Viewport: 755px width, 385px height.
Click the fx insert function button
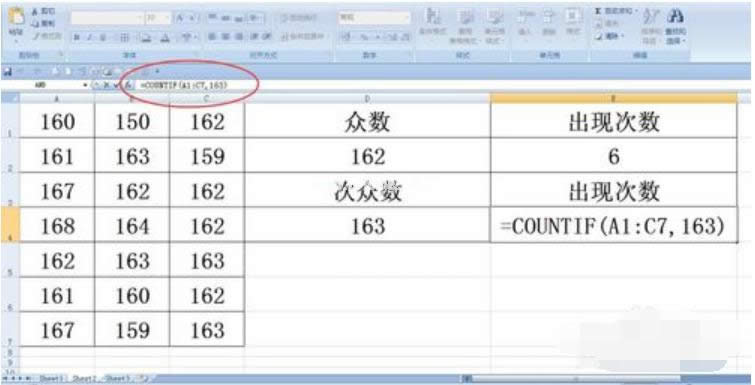pyautogui.click(x=128, y=85)
